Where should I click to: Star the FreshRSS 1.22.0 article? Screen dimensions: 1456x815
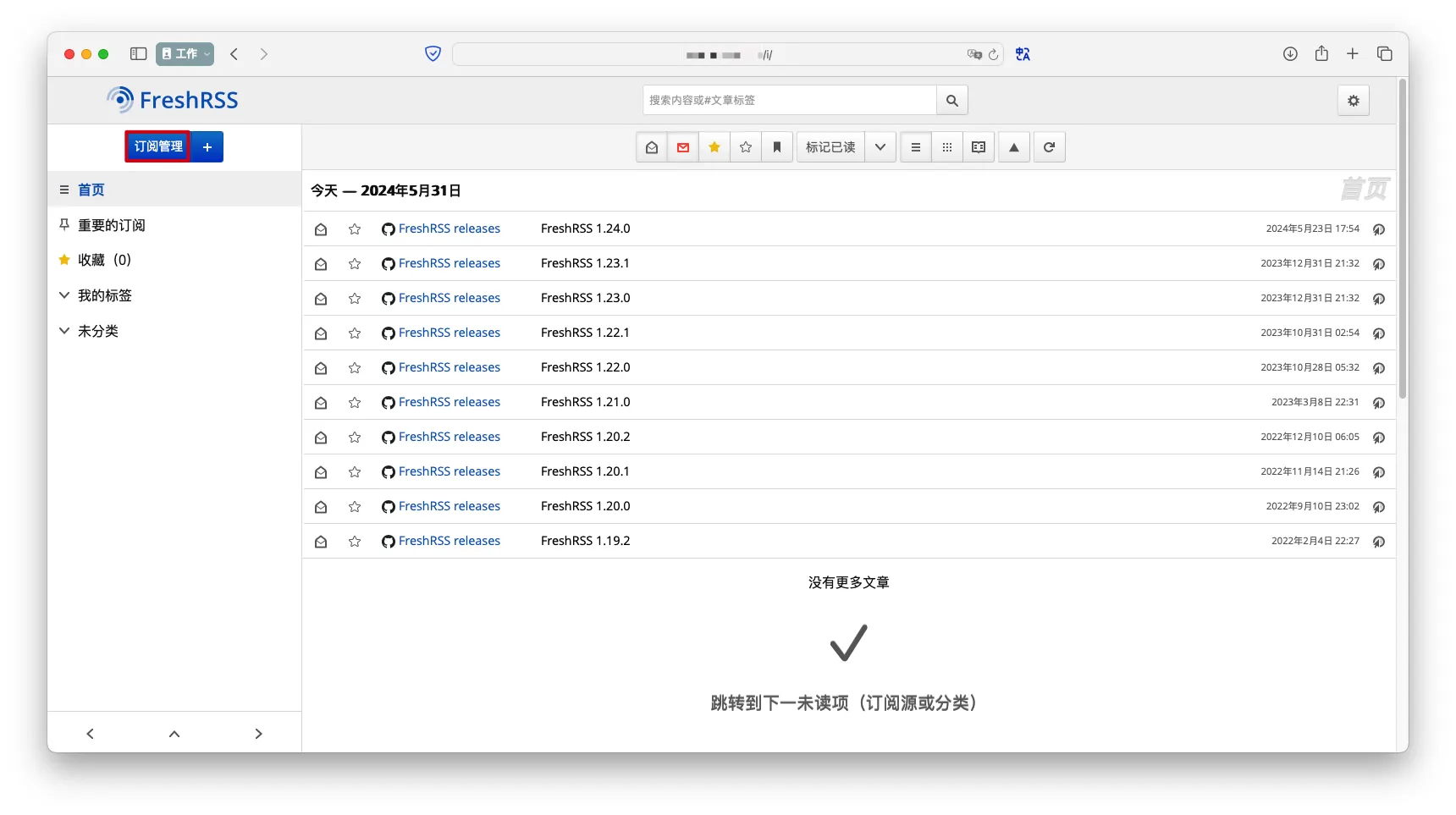(x=355, y=368)
